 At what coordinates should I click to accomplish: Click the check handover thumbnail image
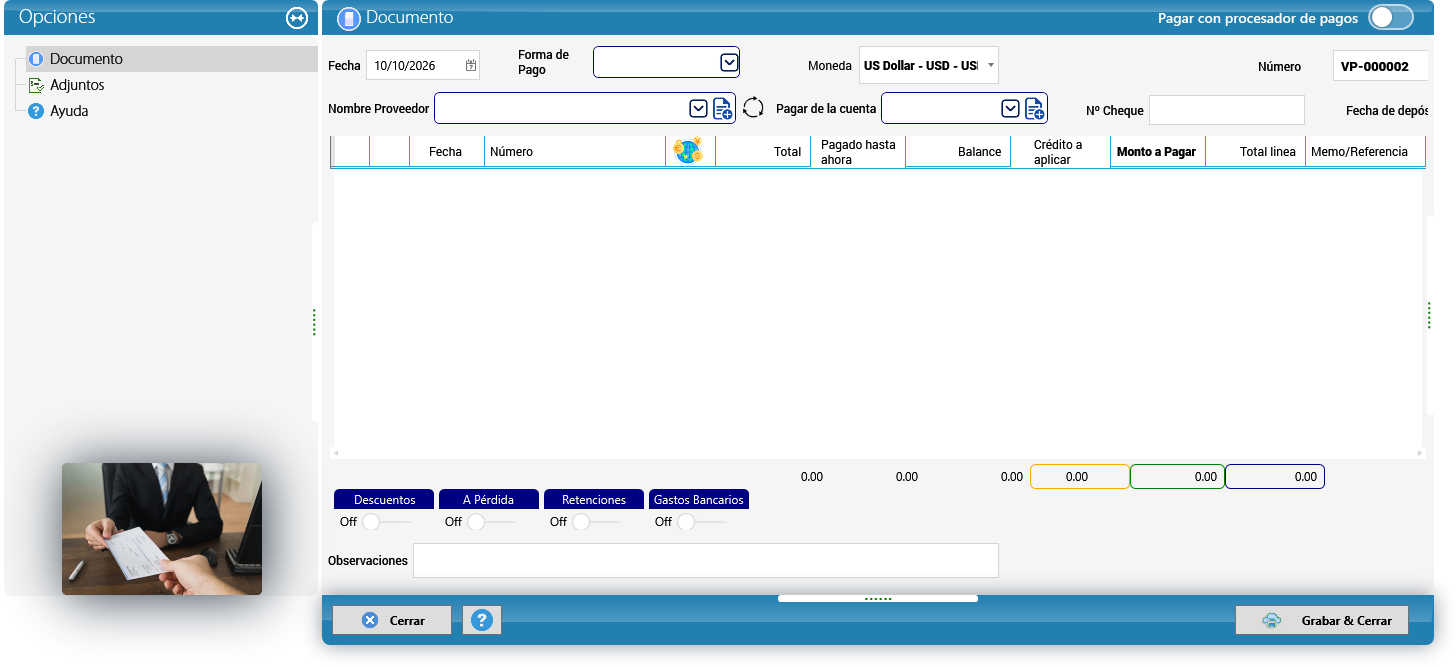pos(162,529)
